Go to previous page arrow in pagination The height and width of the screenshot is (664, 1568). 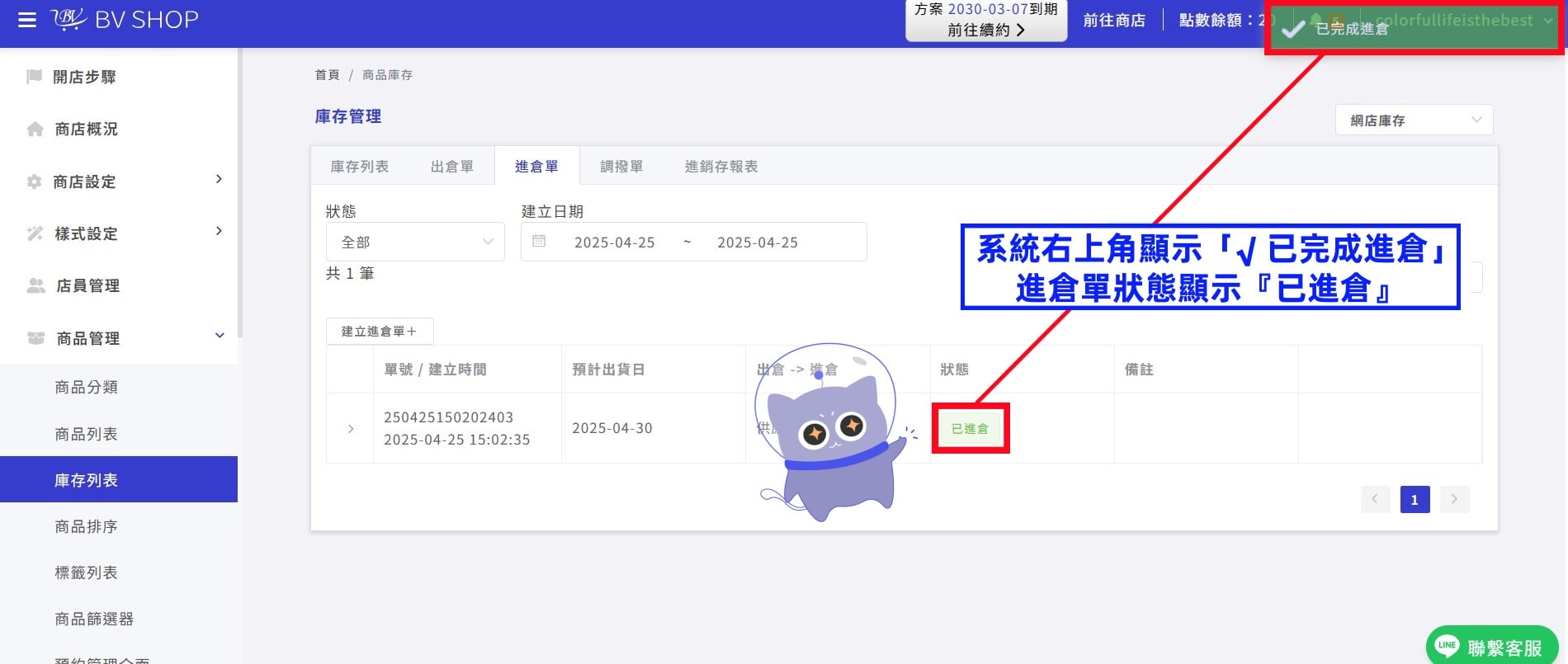tap(1375, 499)
